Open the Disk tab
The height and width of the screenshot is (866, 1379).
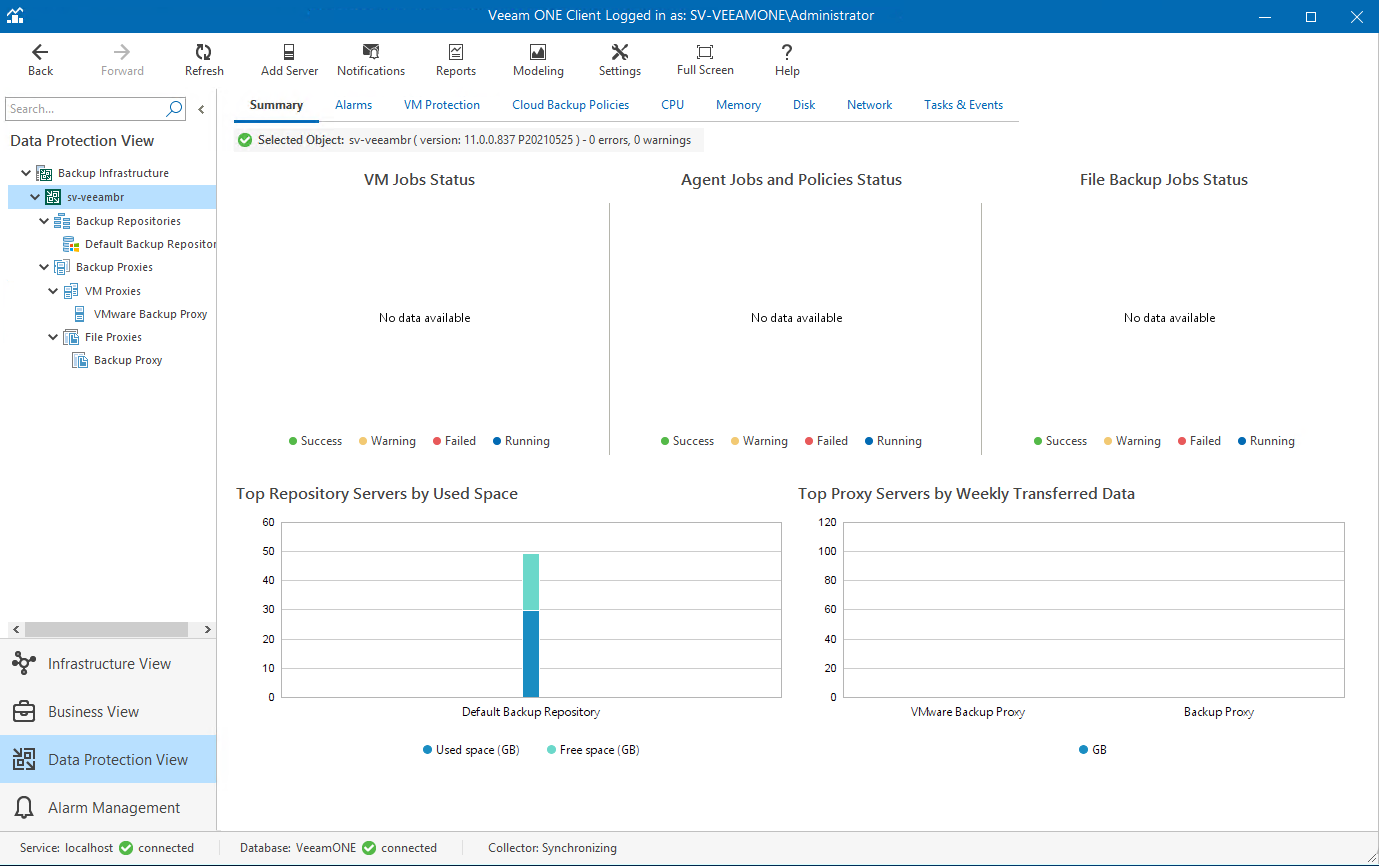[x=804, y=105]
